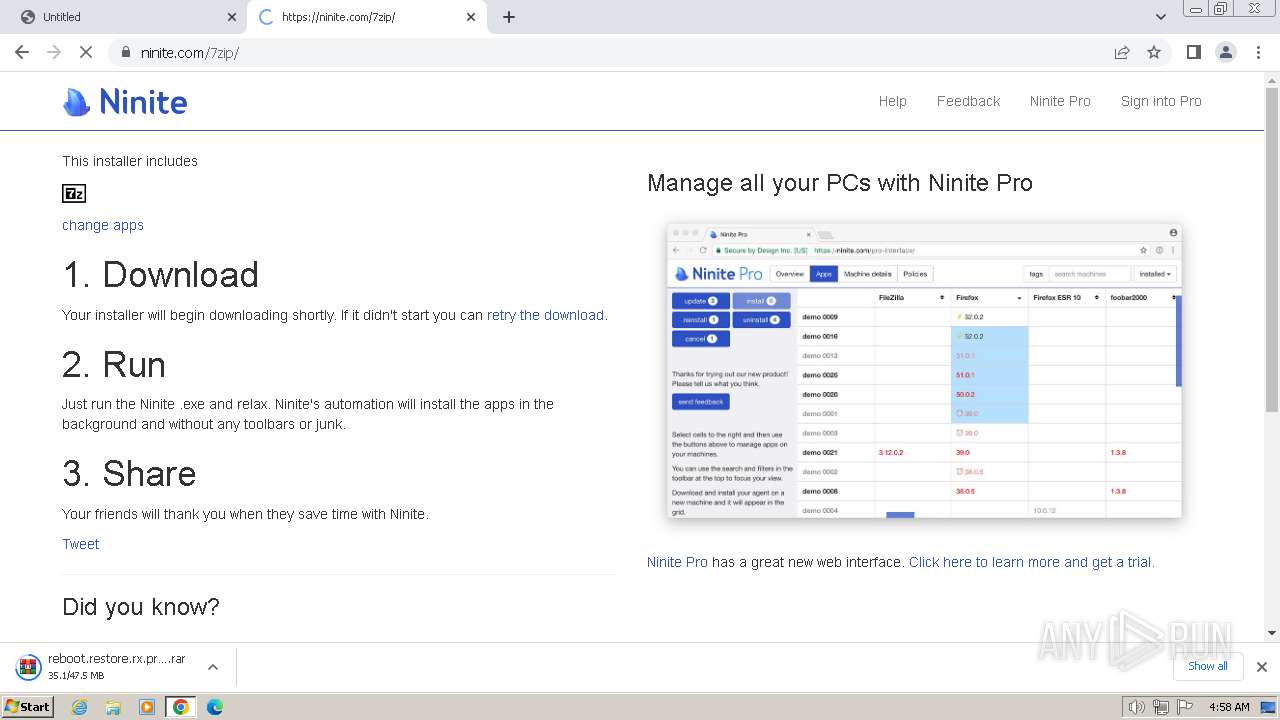Viewport: 1280px width, 720px height.
Task: Click the scrollbar down arrow
Action: pyautogui.click(x=1272, y=633)
